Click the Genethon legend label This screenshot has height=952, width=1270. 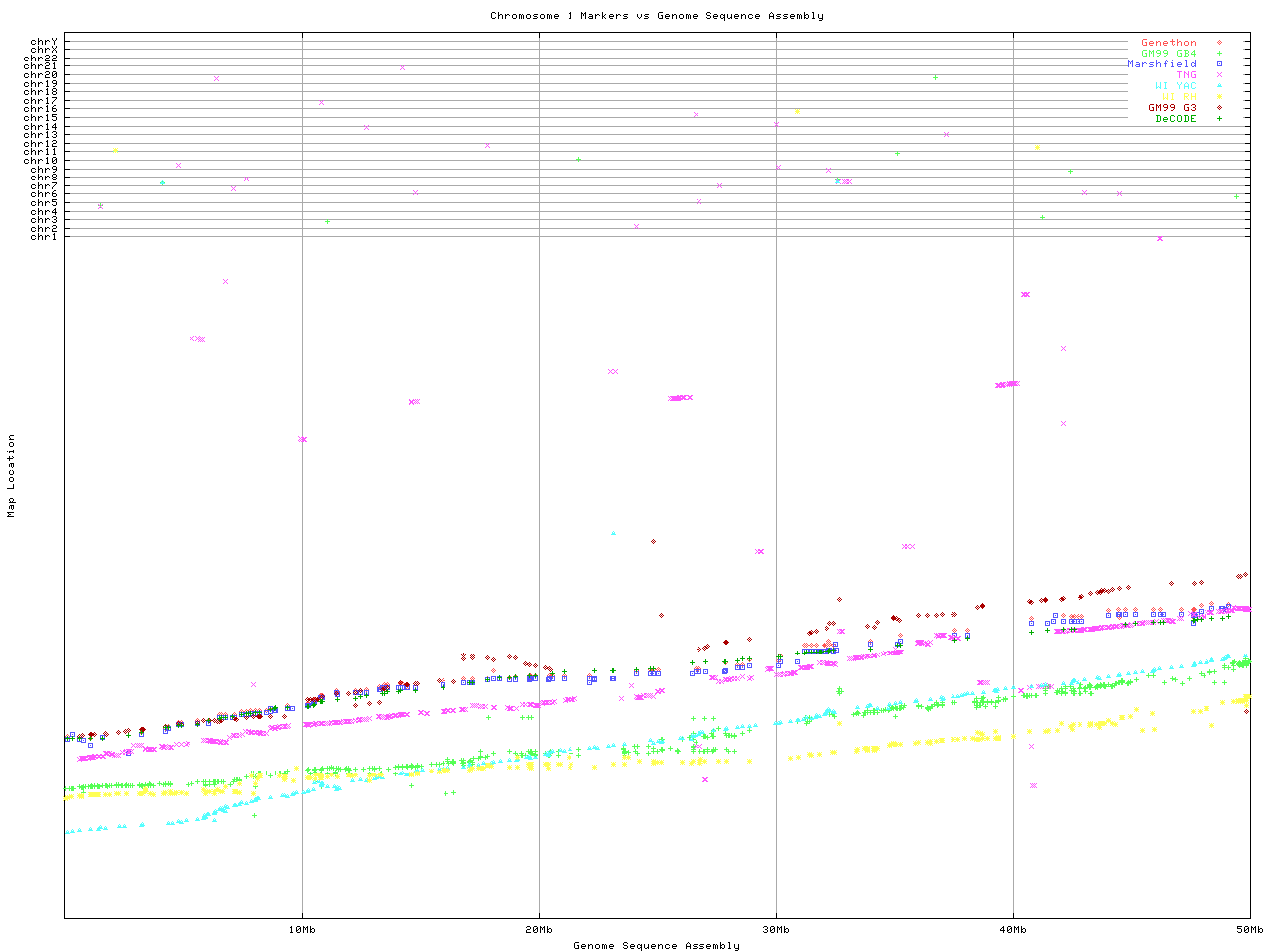coord(1168,43)
